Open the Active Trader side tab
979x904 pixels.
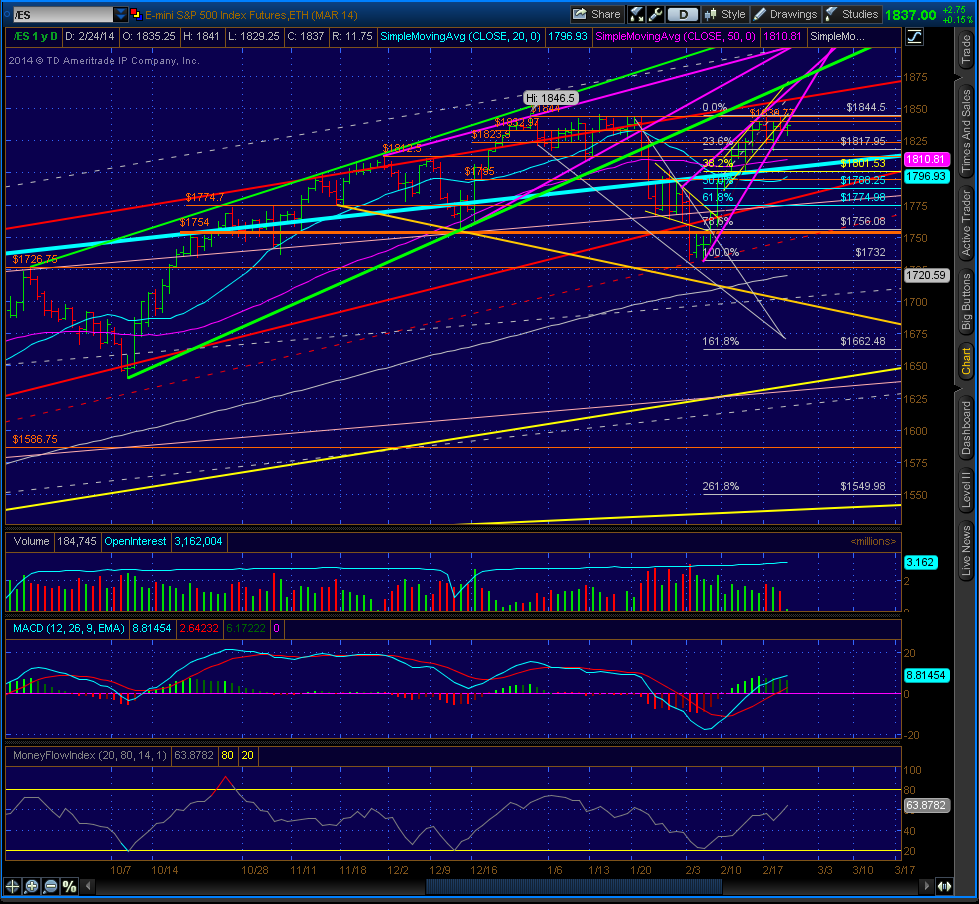pyautogui.click(x=966, y=224)
